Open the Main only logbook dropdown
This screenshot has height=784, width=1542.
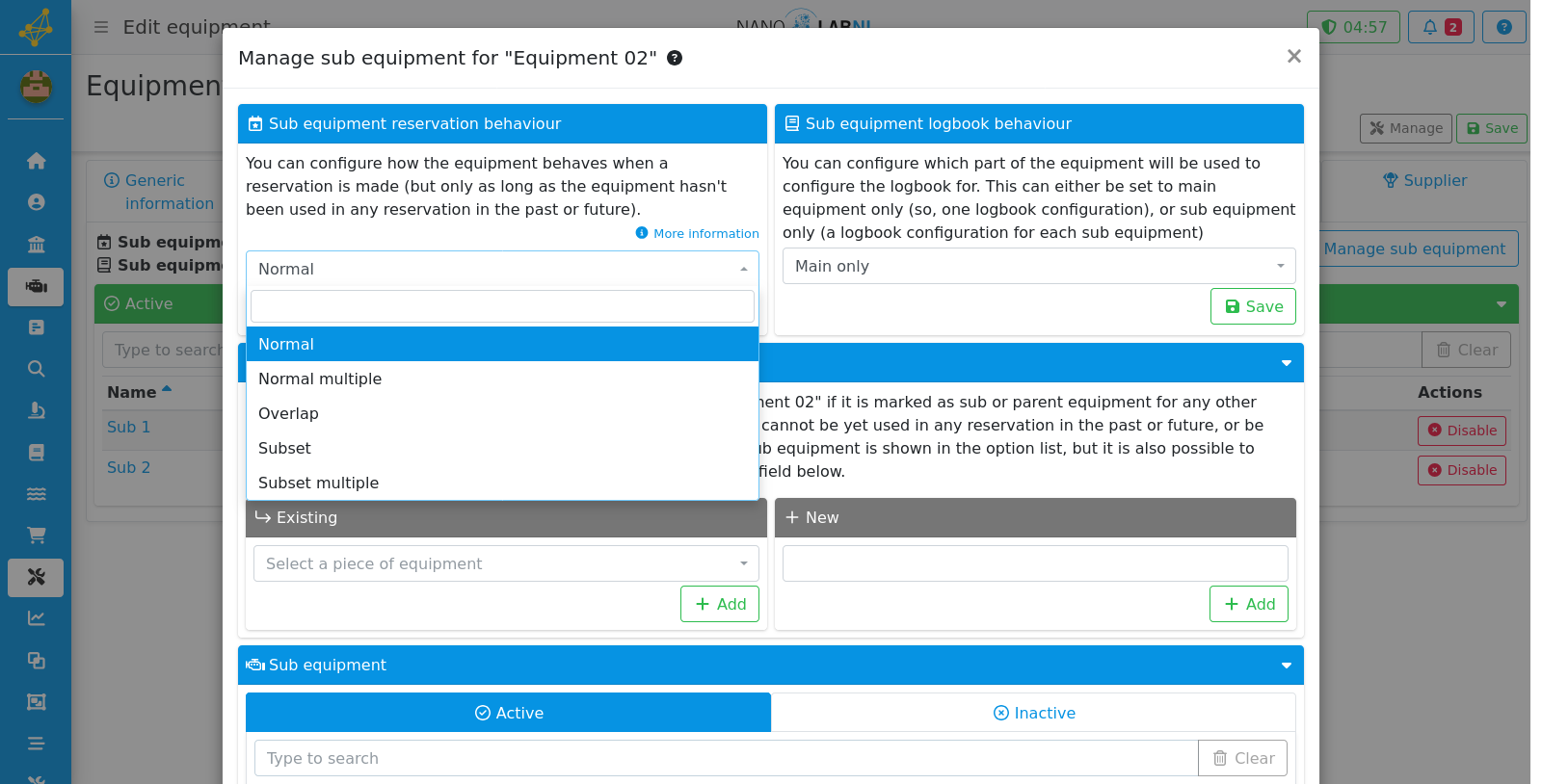point(1039,266)
